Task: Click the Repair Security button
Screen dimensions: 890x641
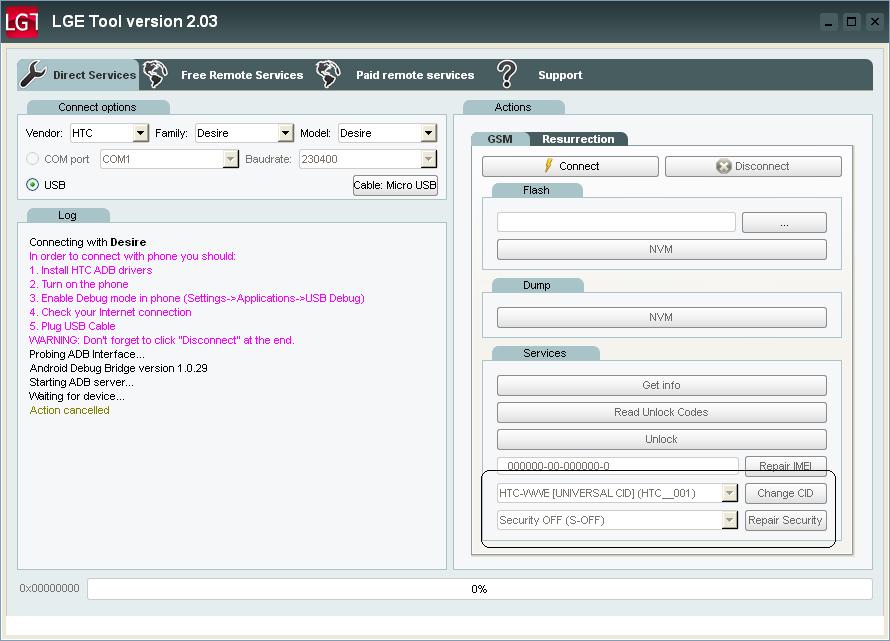Action: (x=786, y=519)
